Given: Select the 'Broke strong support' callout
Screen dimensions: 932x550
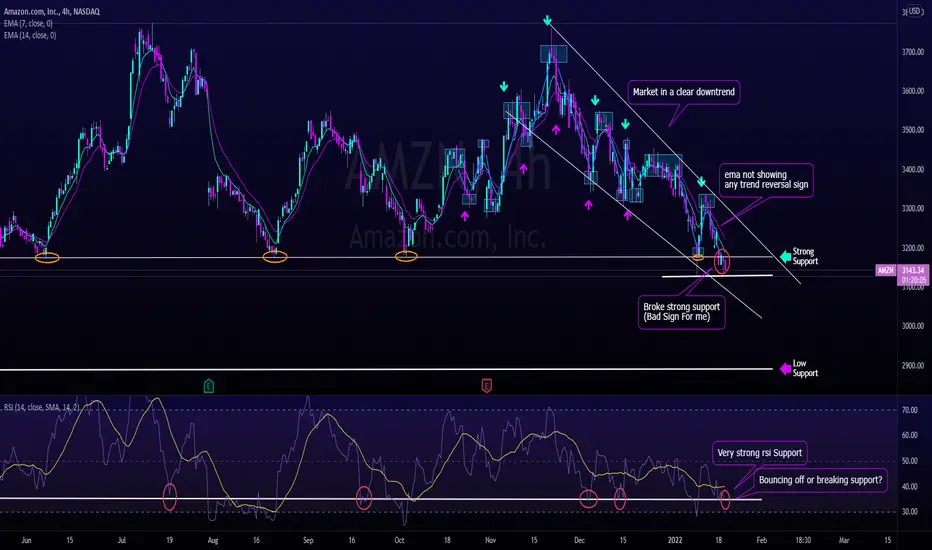Looking at the screenshot, I should tap(681, 312).
